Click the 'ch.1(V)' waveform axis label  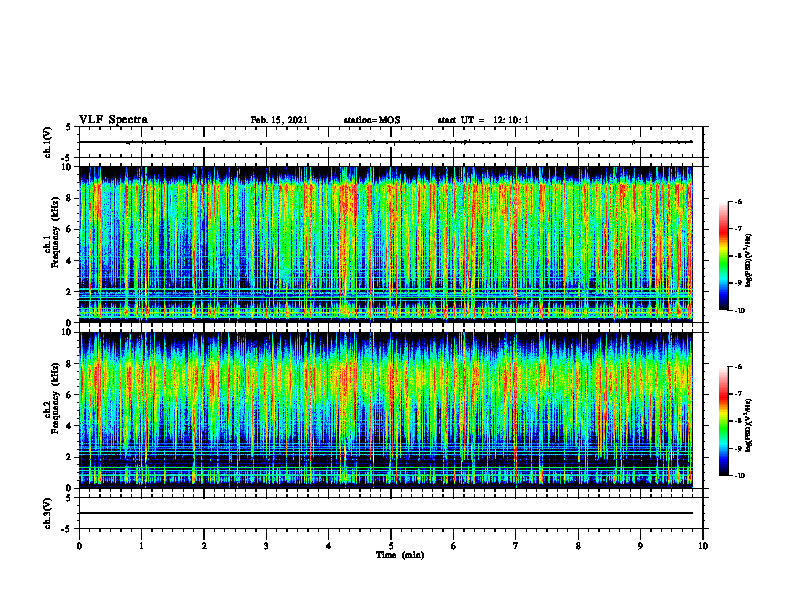click(47, 142)
